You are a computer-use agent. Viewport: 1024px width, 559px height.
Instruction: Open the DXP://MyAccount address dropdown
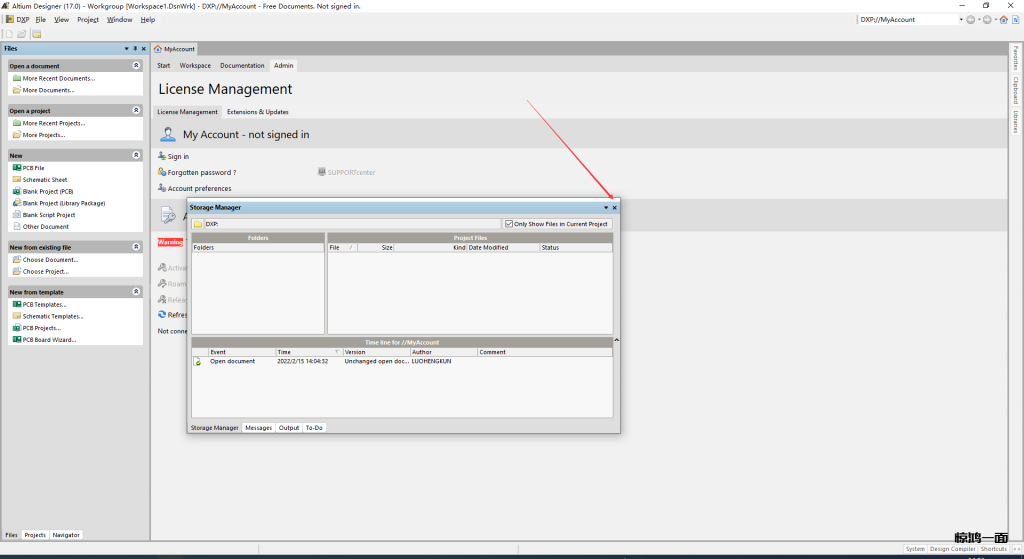pyautogui.click(x=961, y=19)
